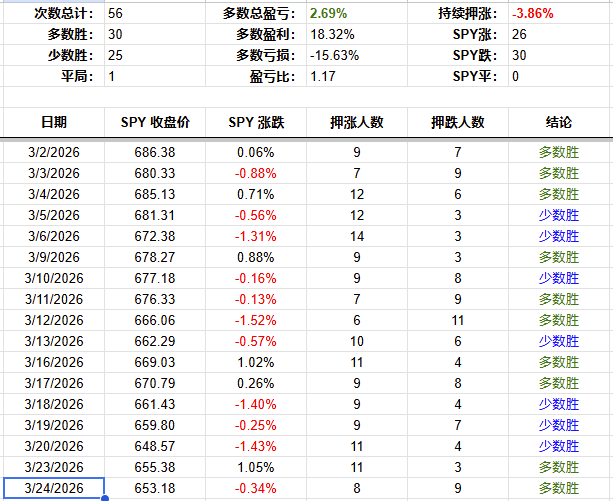Select closing price 659.80
The width and height of the screenshot is (613, 501).
(155, 425)
